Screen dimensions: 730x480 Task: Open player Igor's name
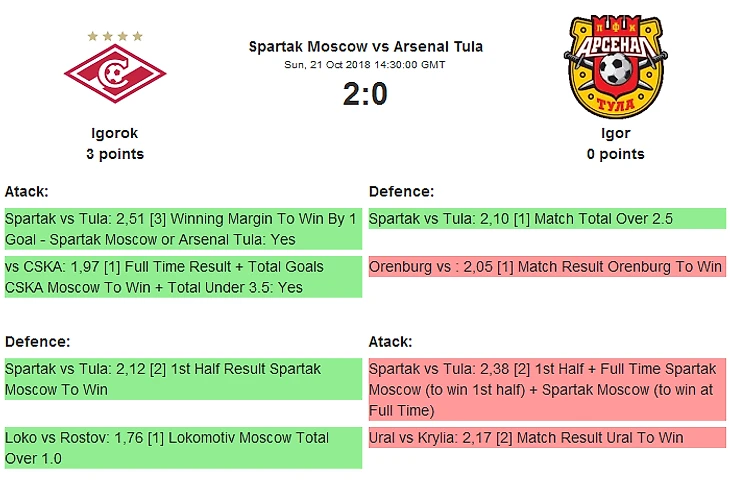(x=616, y=133)
